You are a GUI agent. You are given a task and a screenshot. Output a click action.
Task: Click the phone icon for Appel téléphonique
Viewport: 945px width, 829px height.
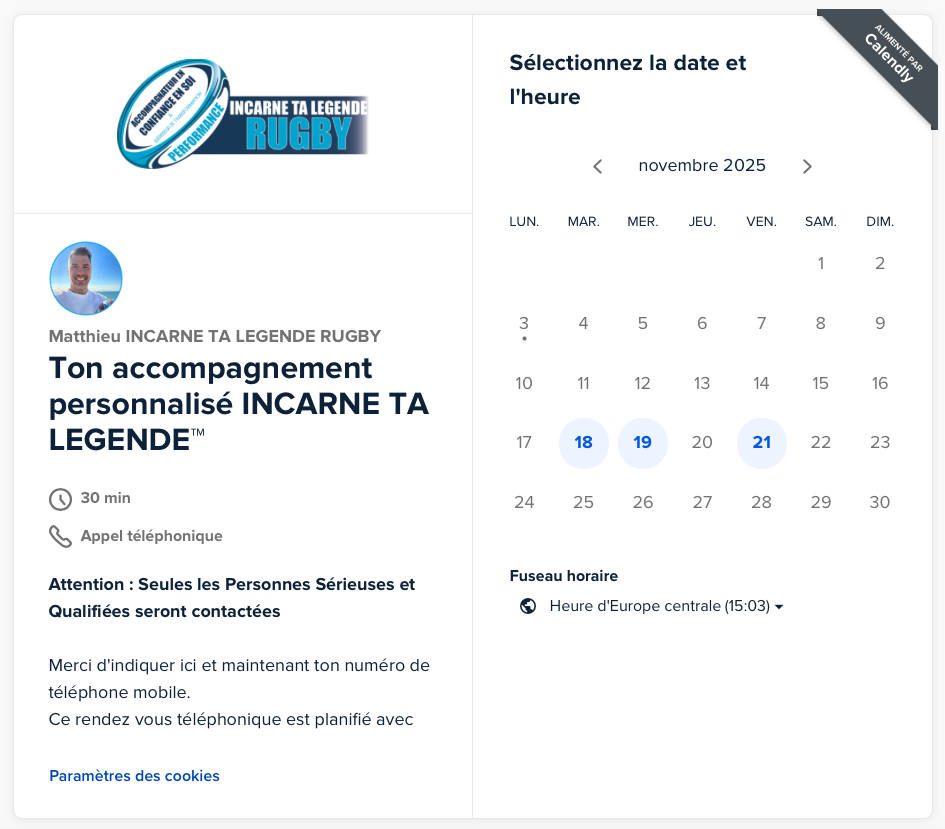tap(60, 537)
